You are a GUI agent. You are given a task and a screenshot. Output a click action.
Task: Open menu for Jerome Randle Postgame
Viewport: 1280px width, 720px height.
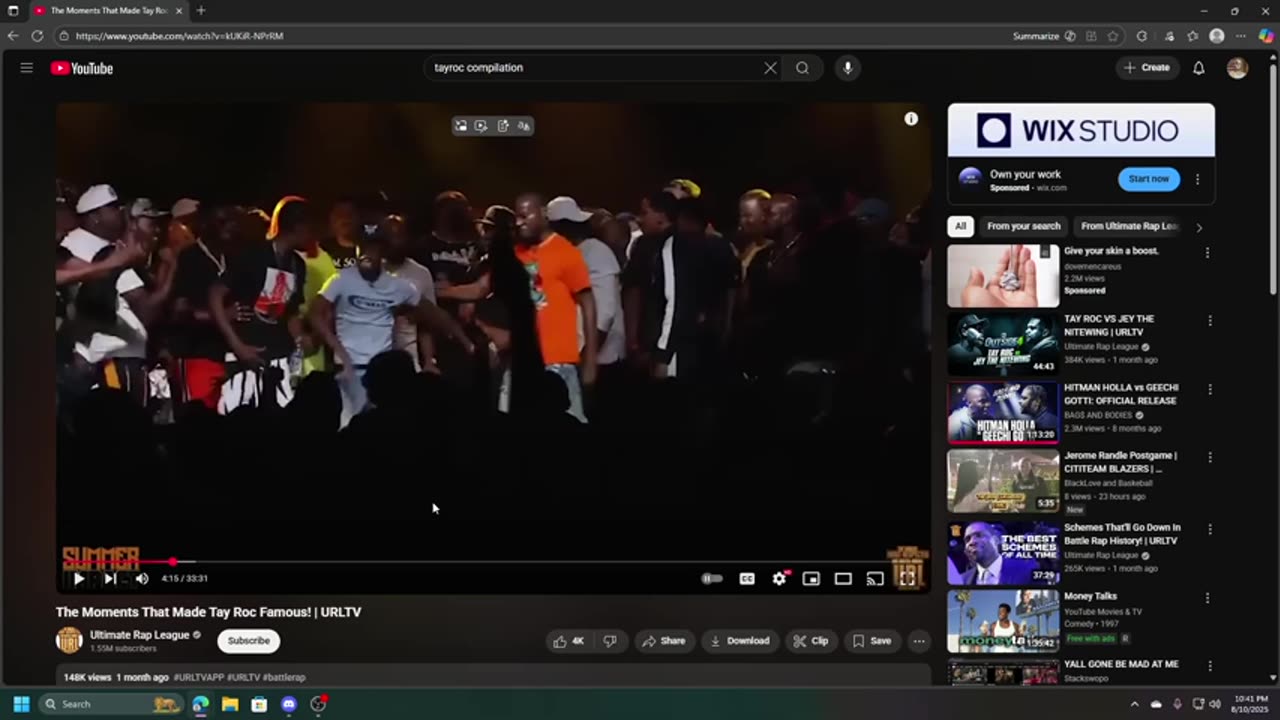click(x=1210, y=457)
